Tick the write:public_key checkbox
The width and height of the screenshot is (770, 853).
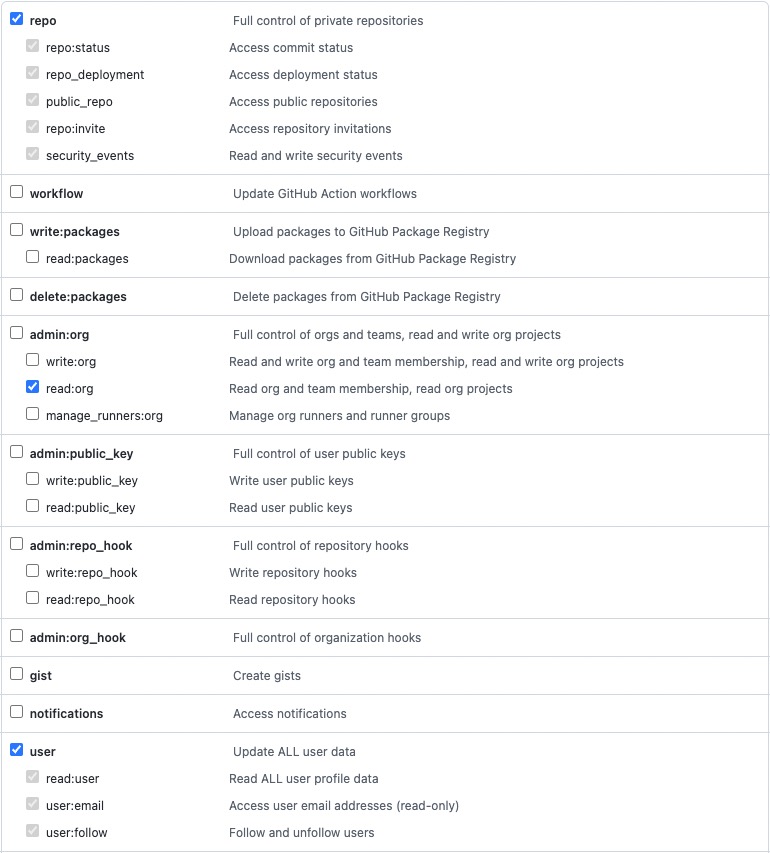click(x=33, y=479)
